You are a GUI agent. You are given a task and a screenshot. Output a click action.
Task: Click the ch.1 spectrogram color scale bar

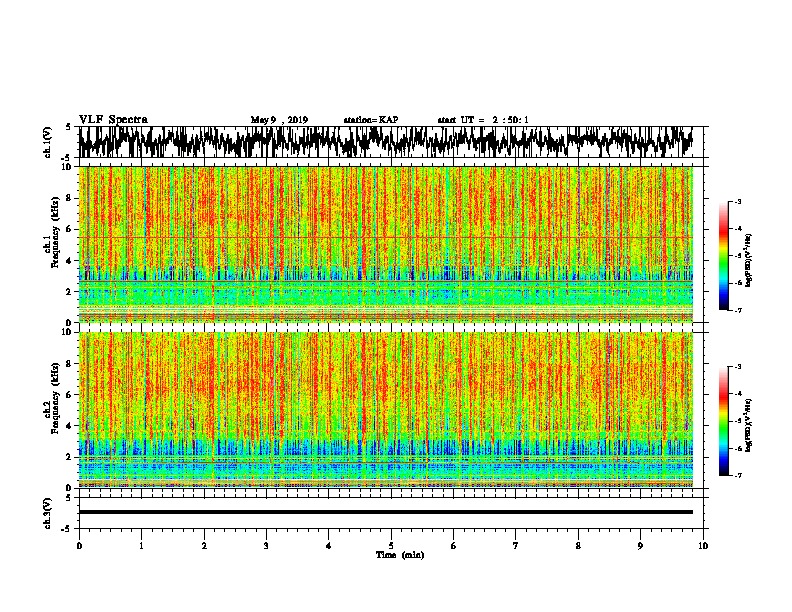(x=723, y=255)
